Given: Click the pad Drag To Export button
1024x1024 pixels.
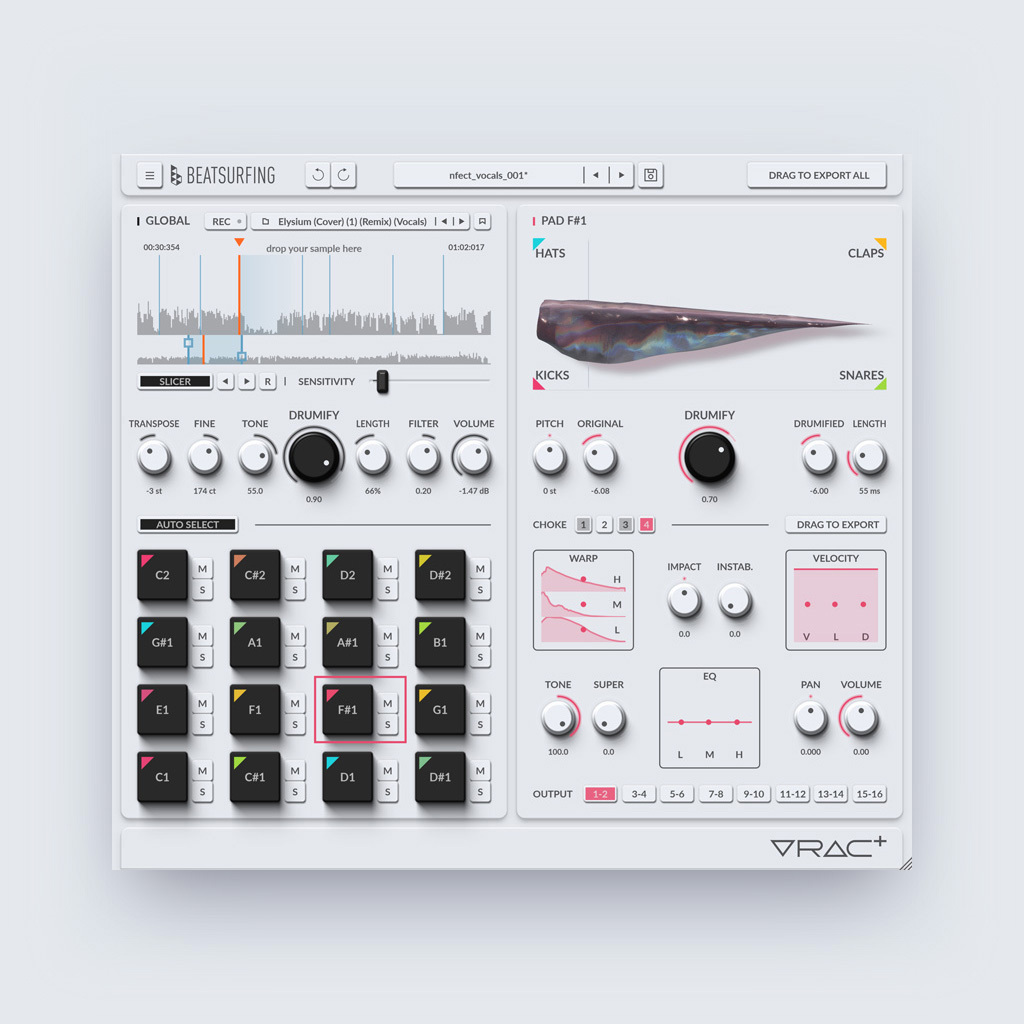Looking at the screenshot, I should pyautogui.click(x=837, y=524).
